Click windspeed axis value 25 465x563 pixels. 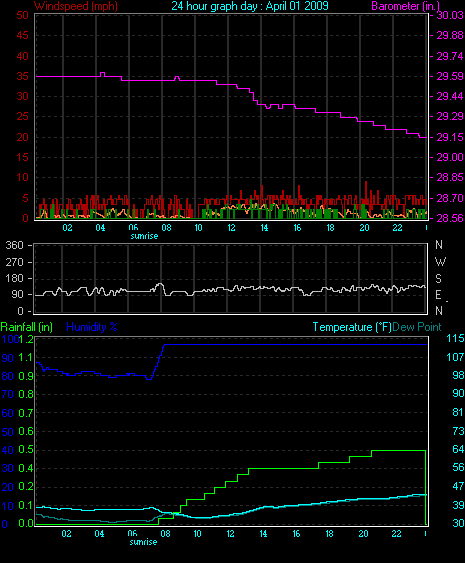(x=22, y=116)
